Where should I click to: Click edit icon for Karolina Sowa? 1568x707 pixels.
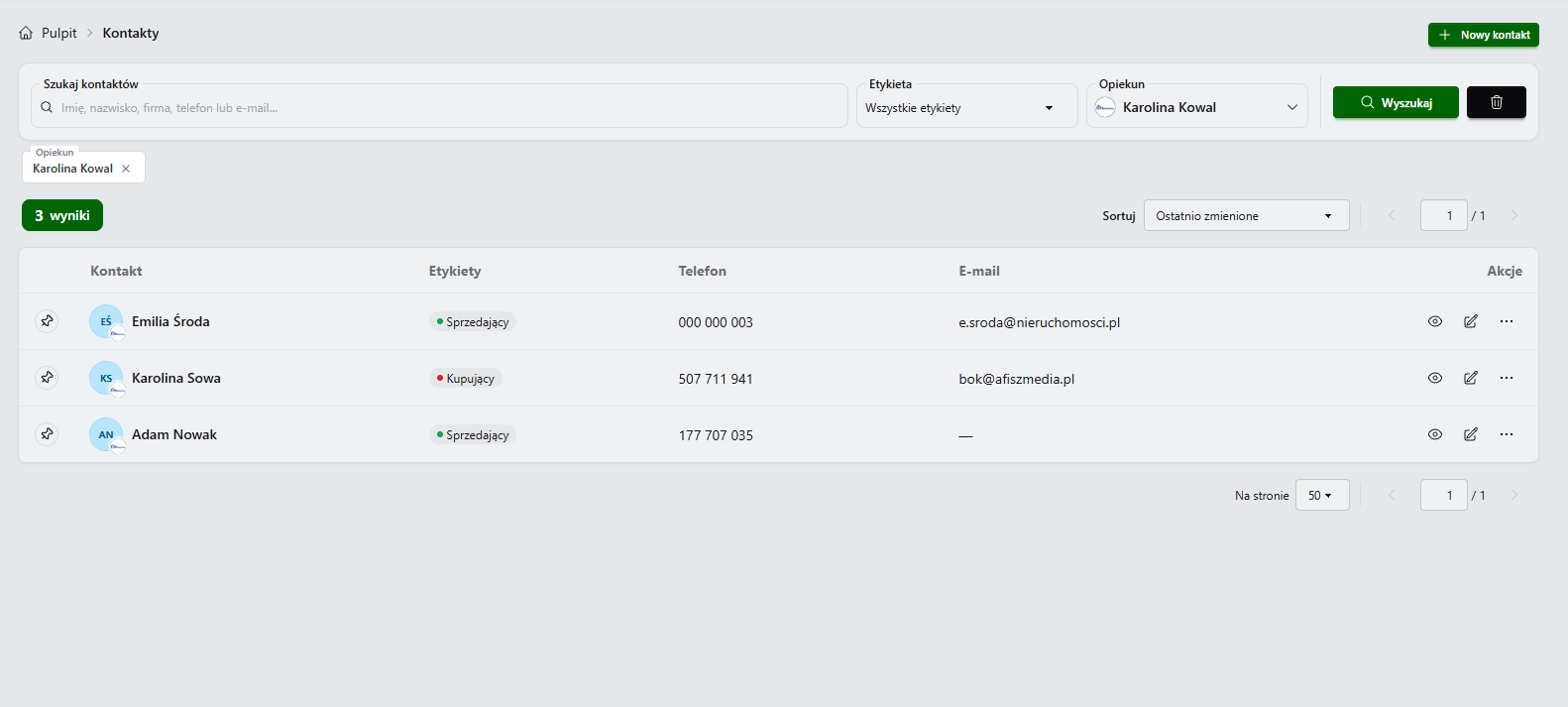click(x=1471, y=378)
